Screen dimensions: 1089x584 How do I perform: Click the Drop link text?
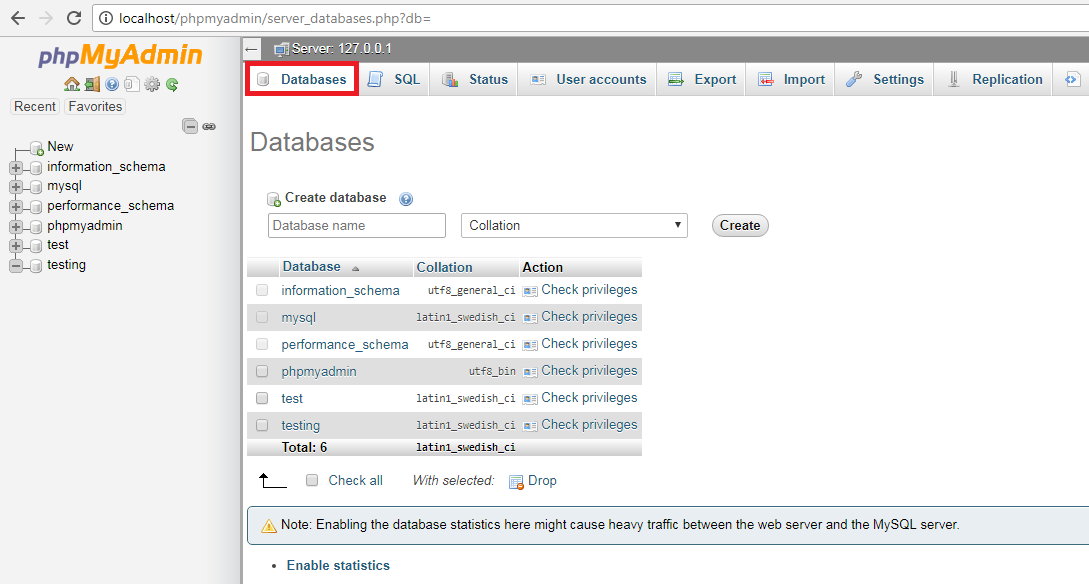[x=542, y=481]
